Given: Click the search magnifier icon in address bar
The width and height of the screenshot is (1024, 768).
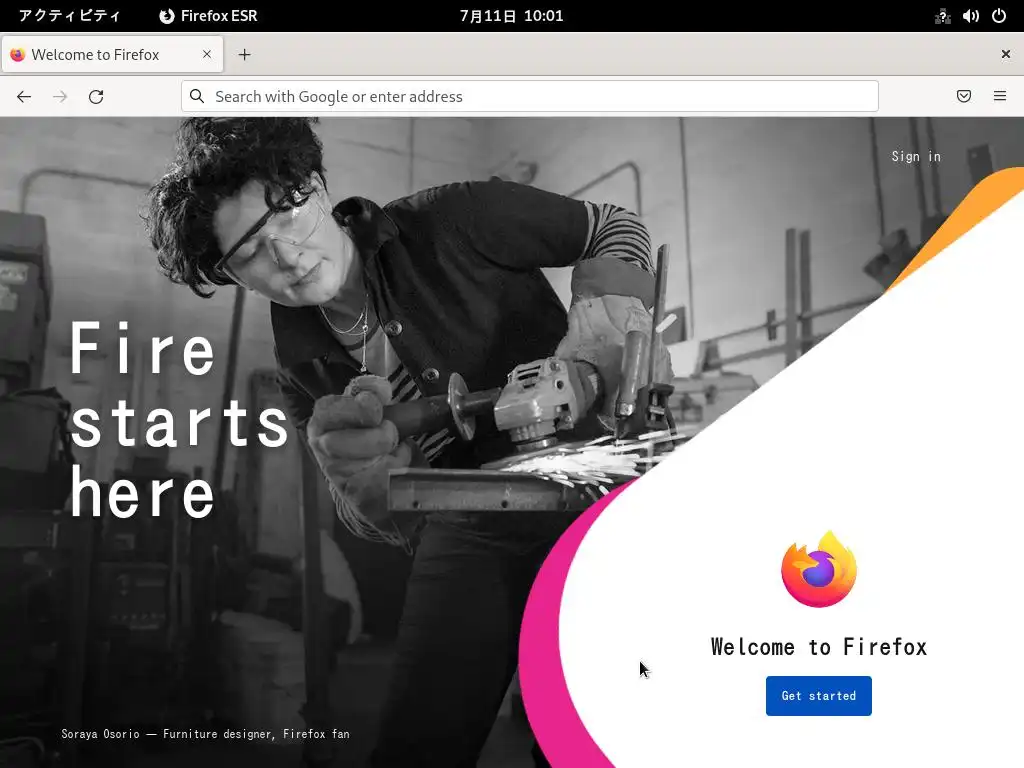Looking at the screenshot, I should click(x=197, y=96).
